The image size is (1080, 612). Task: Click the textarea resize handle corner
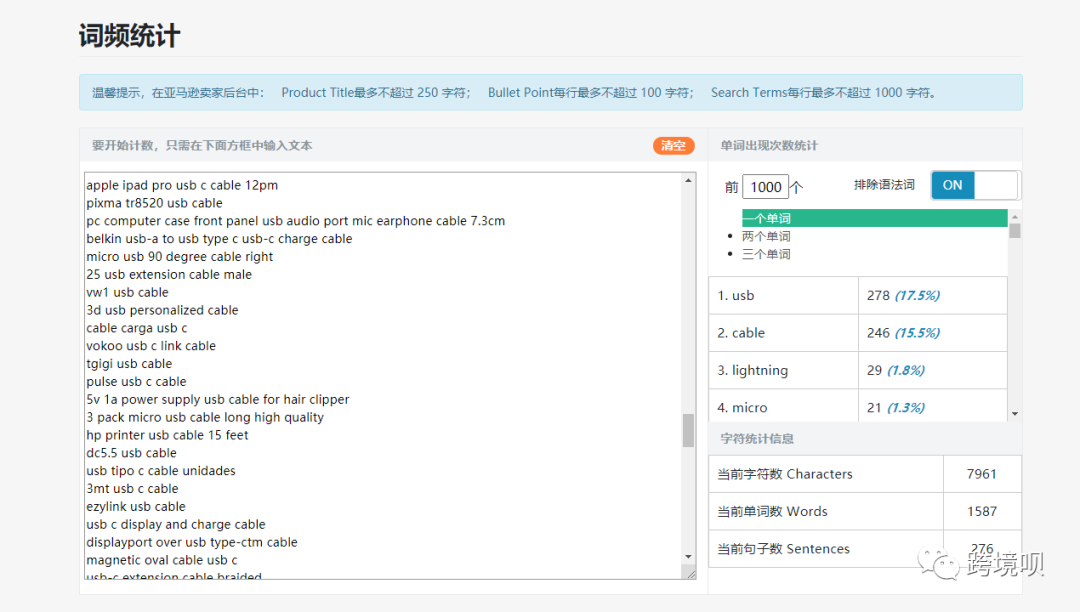point(691,573)
